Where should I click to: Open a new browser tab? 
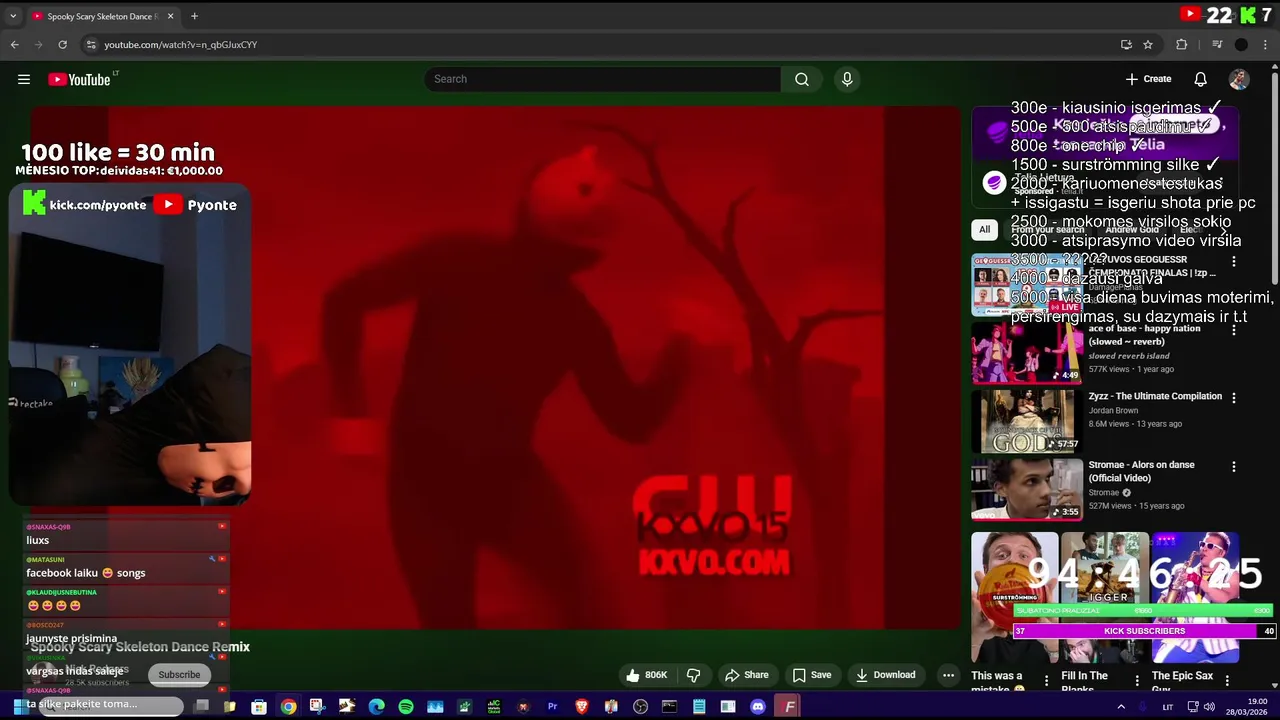click(194, 16)
